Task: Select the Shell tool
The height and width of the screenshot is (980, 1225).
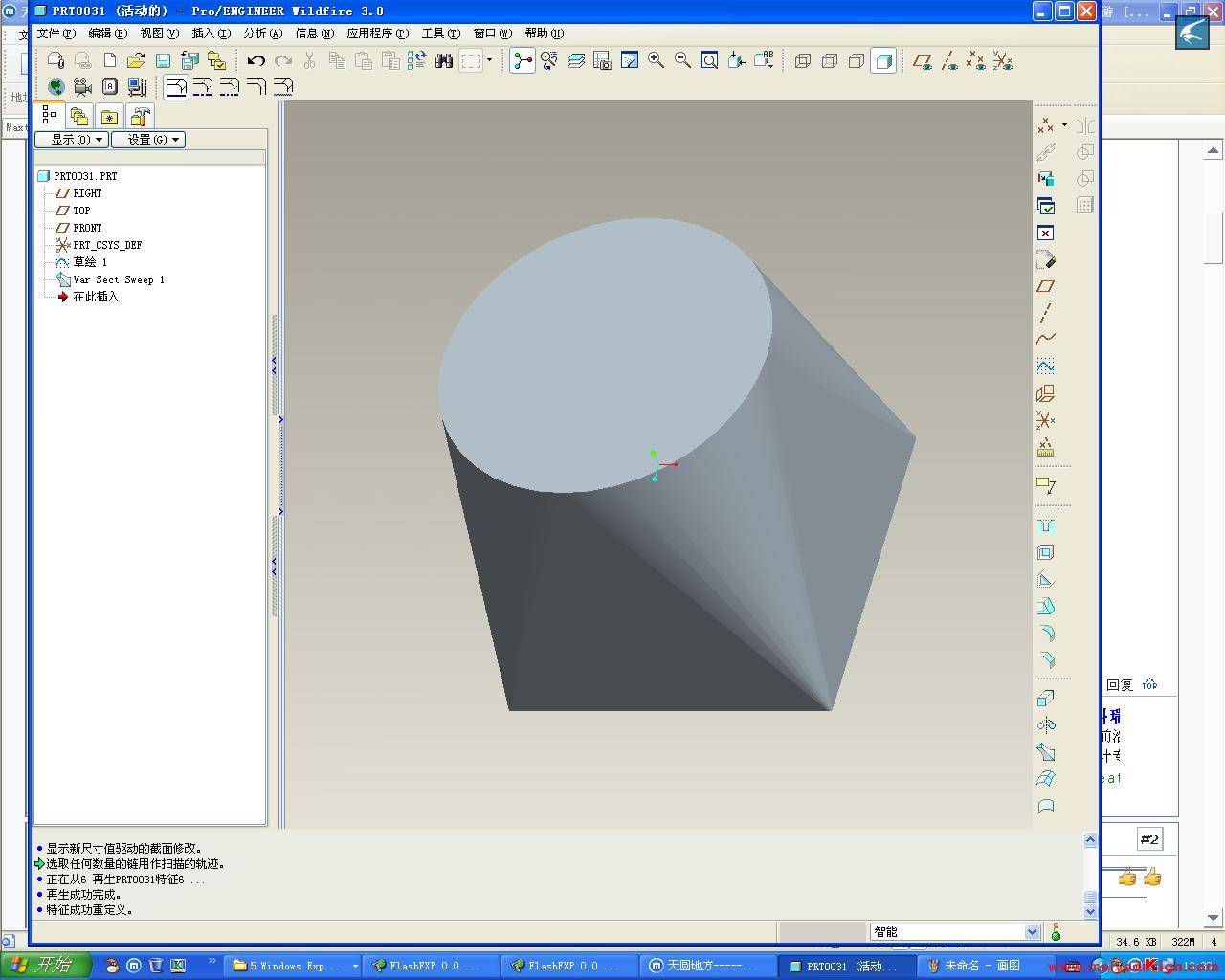Action: 1046,552
